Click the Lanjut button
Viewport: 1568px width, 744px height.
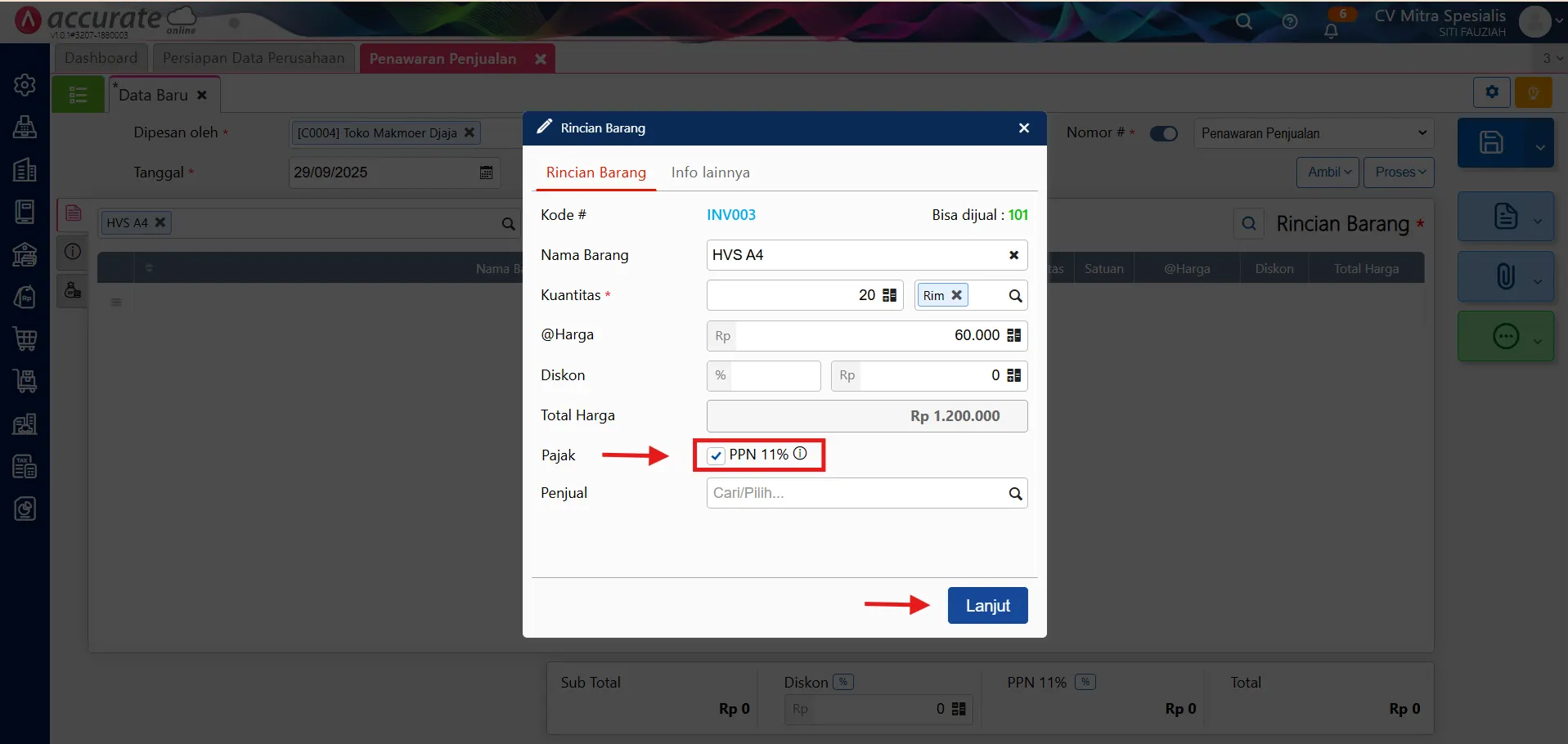coord(987,606)
